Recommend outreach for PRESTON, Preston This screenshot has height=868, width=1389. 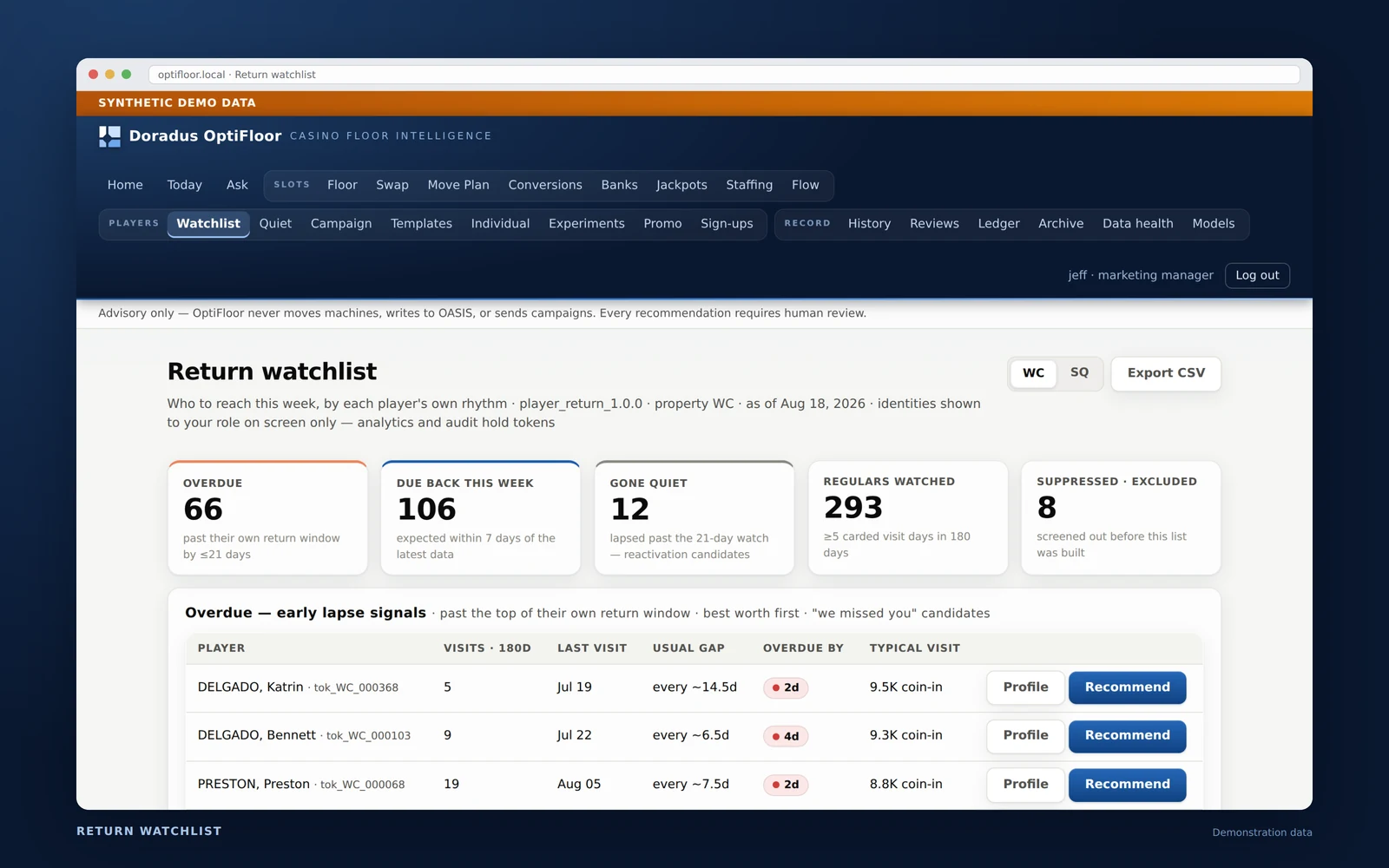(x=1127, y=785)
